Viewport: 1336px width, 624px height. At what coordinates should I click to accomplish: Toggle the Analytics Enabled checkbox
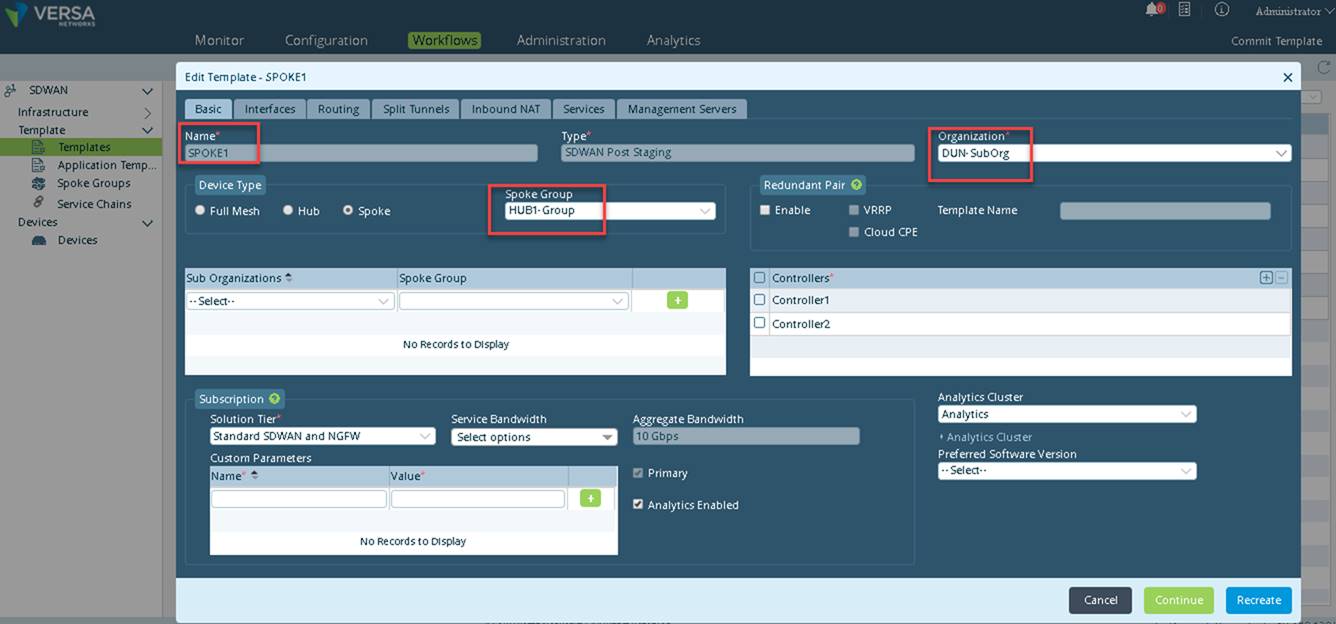click(638, 505)
